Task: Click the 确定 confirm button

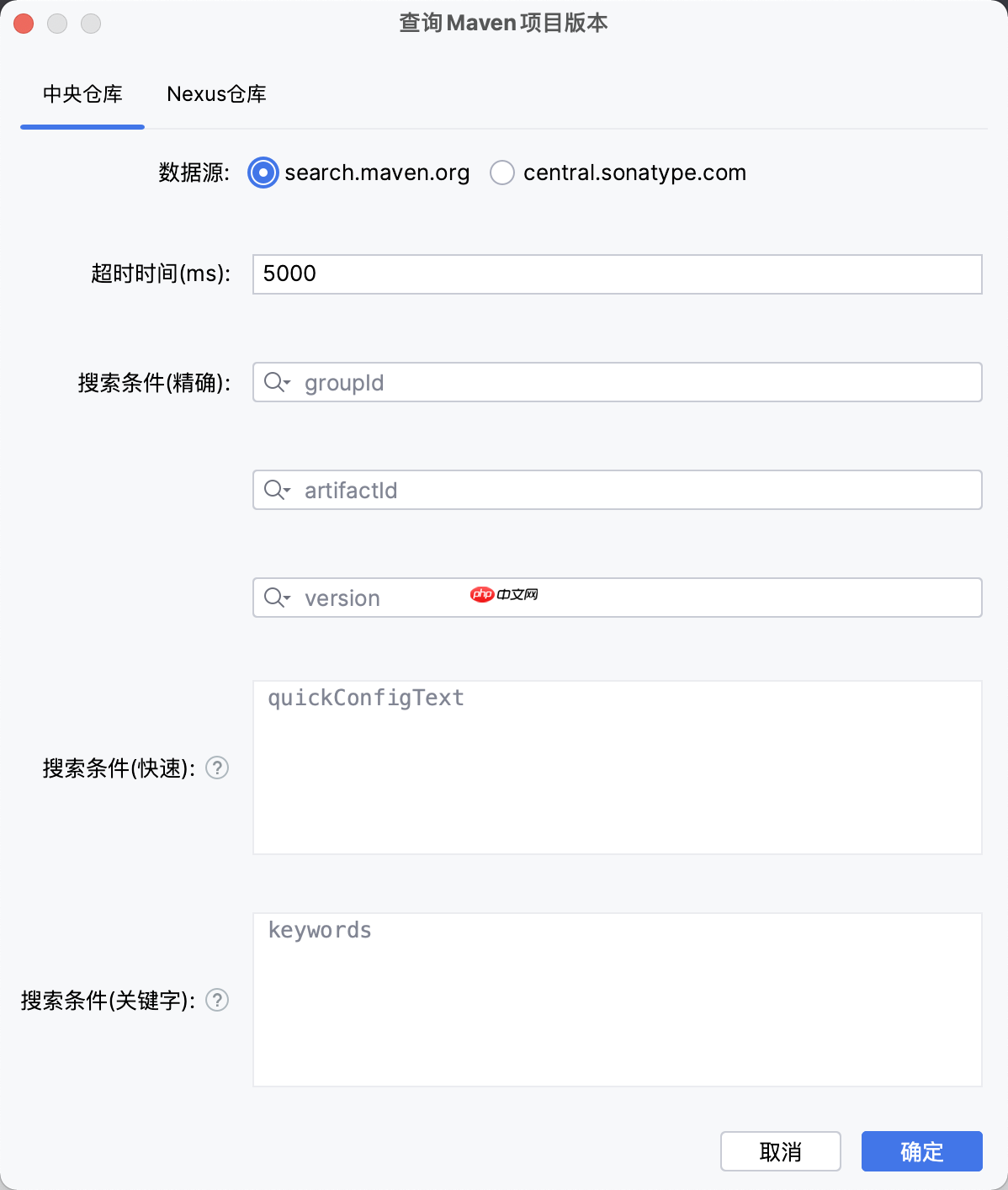Action: (x=921, y=1151)
